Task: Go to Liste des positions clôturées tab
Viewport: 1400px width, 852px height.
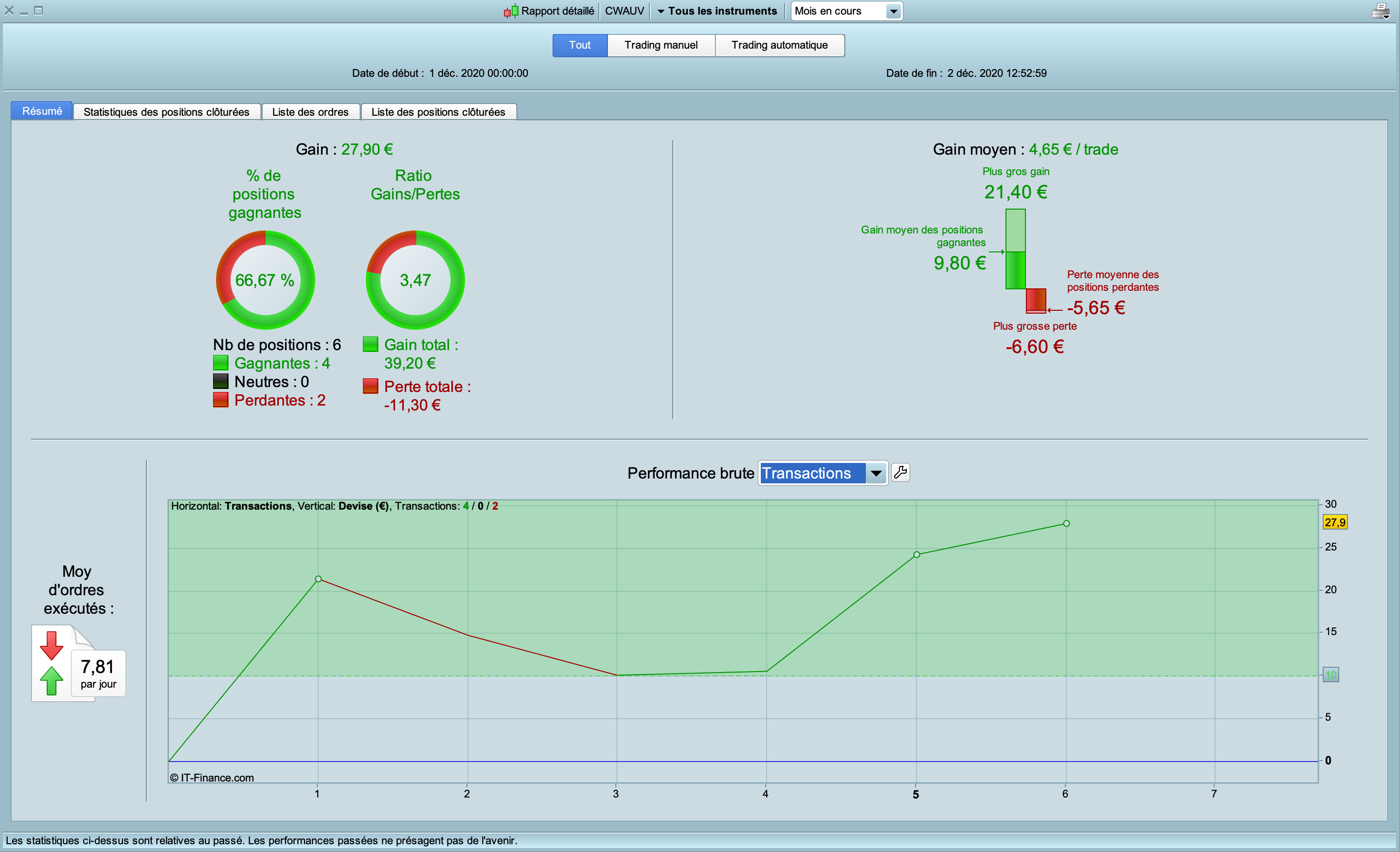Action: point(438,112)
